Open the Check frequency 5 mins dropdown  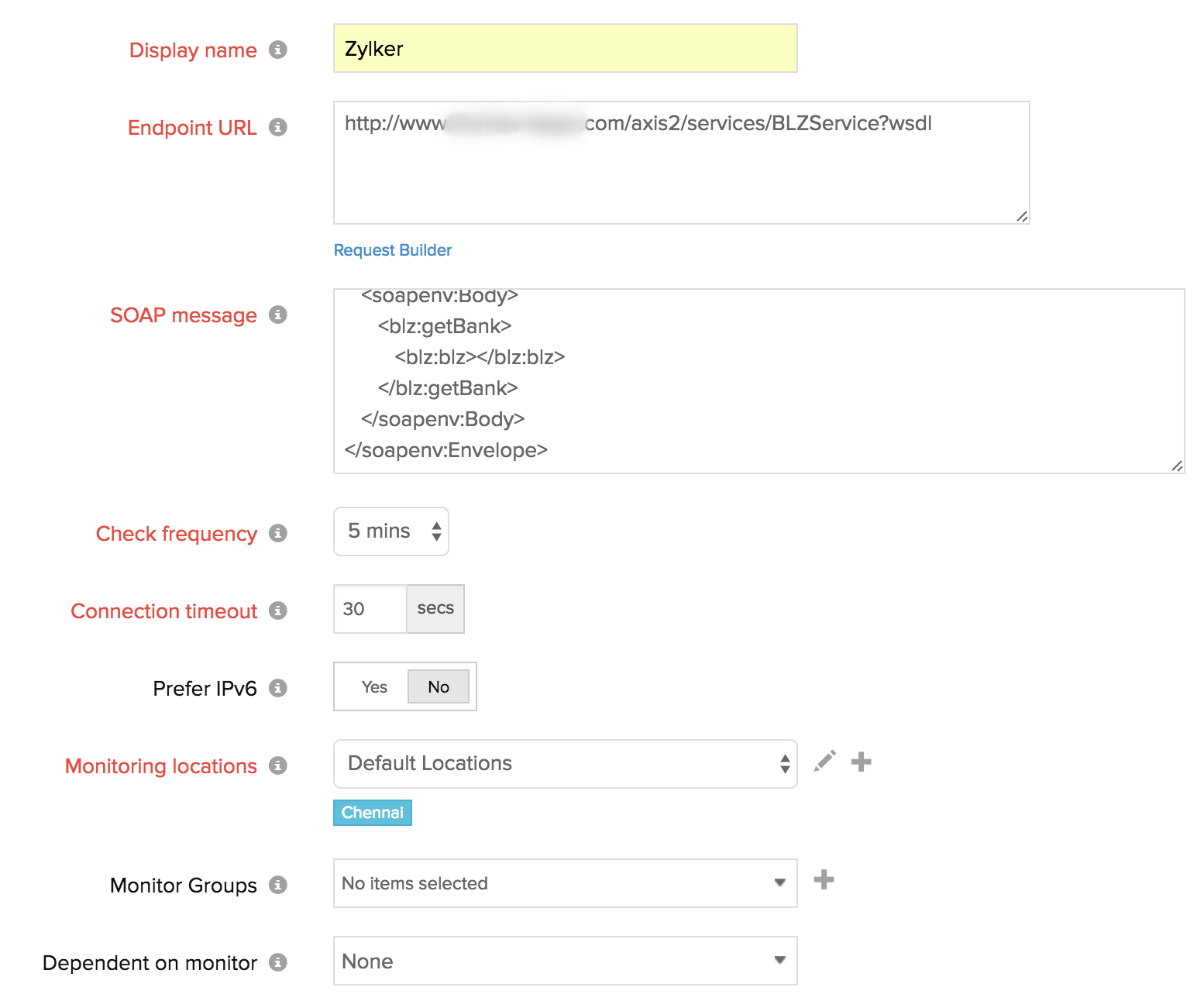[391, 531]
